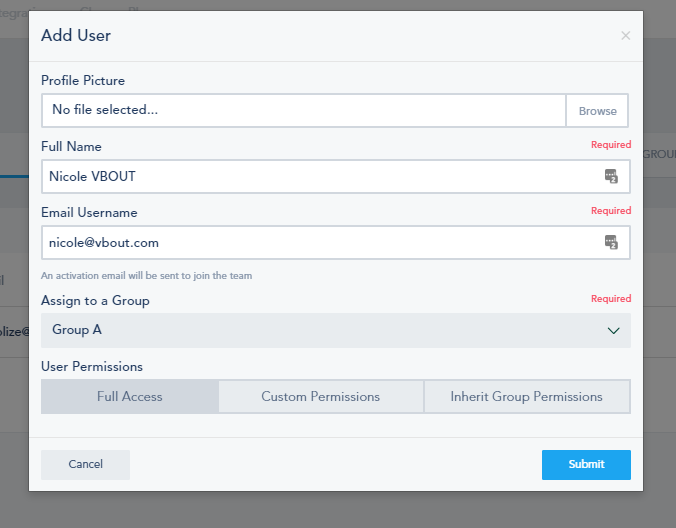This screenshot has width=676, height=528.
Task: Click the Assign to a Group label
Action: 95,300
